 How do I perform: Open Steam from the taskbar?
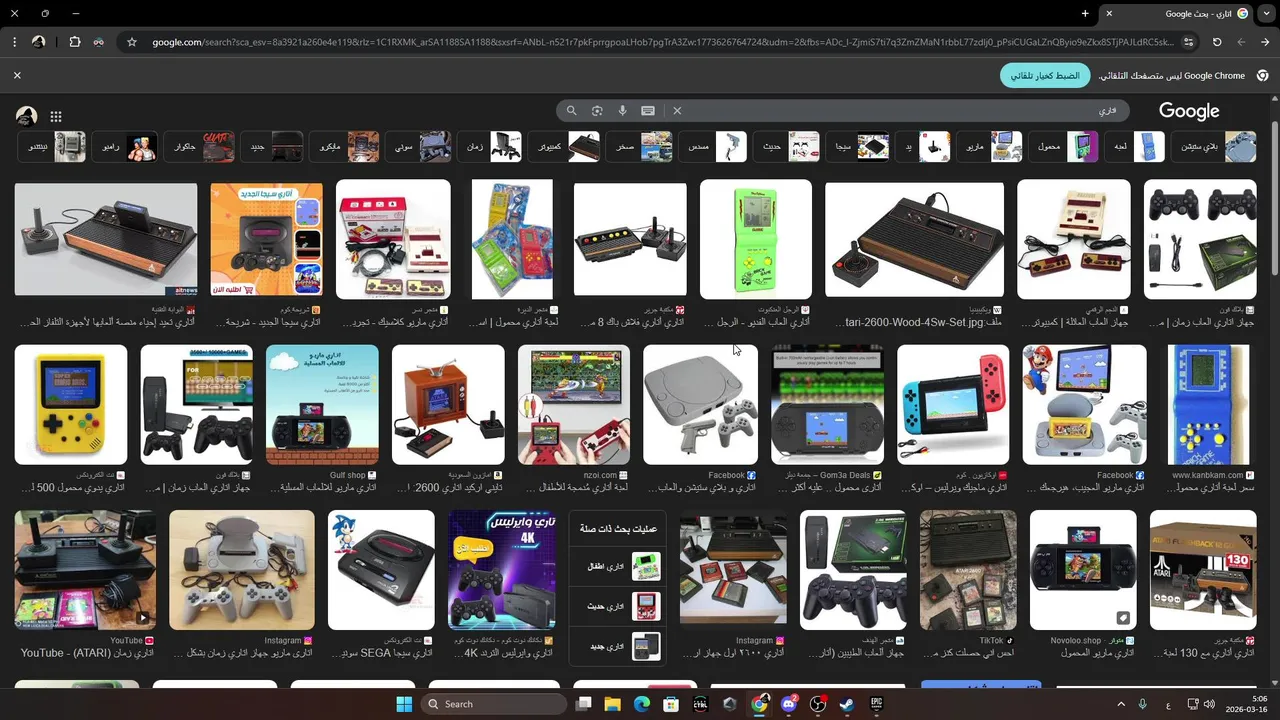pos(847,704)
